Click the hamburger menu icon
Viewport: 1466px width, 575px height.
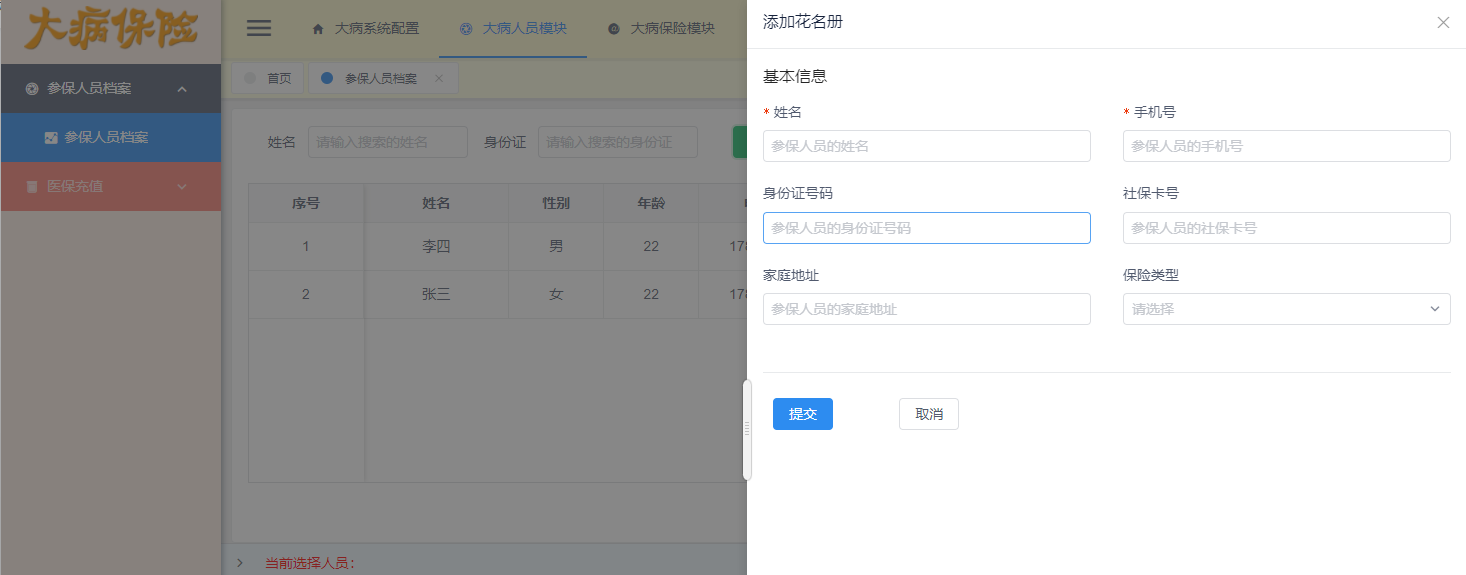pyautogui.click(x=259, y=28)
